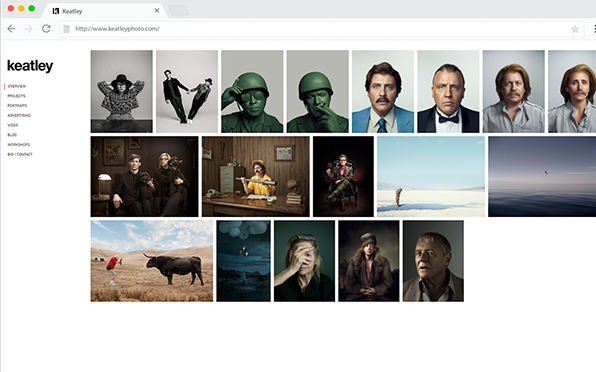596x372 pixels.
Task: Click the macOS yellow minimize window button
Action: pyautogui.click(x=21, y=8)
